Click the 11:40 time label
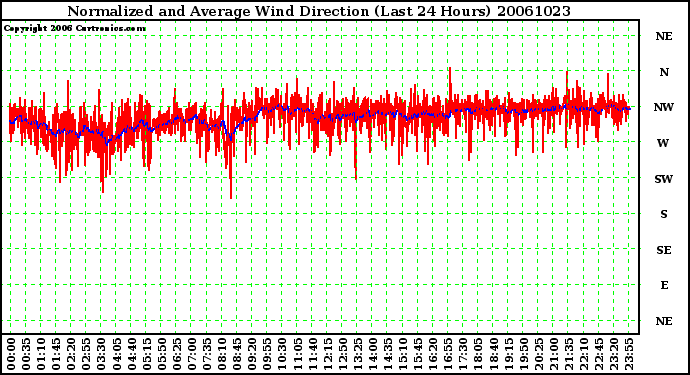Image resolution: width=690 pixels, height=375 pixels. click(x=312, y=354)
